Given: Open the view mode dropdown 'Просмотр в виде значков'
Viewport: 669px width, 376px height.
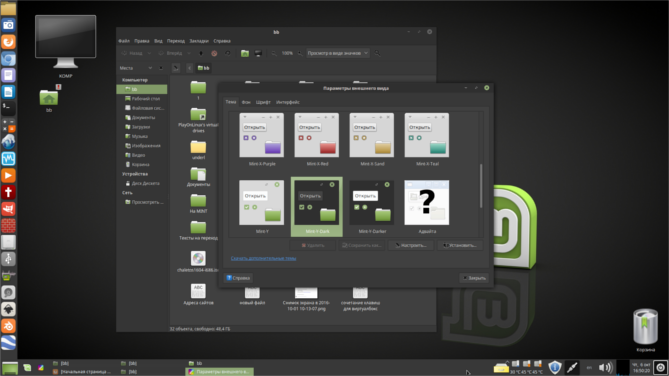Looking at the screenshot, I should coord(337,53).
